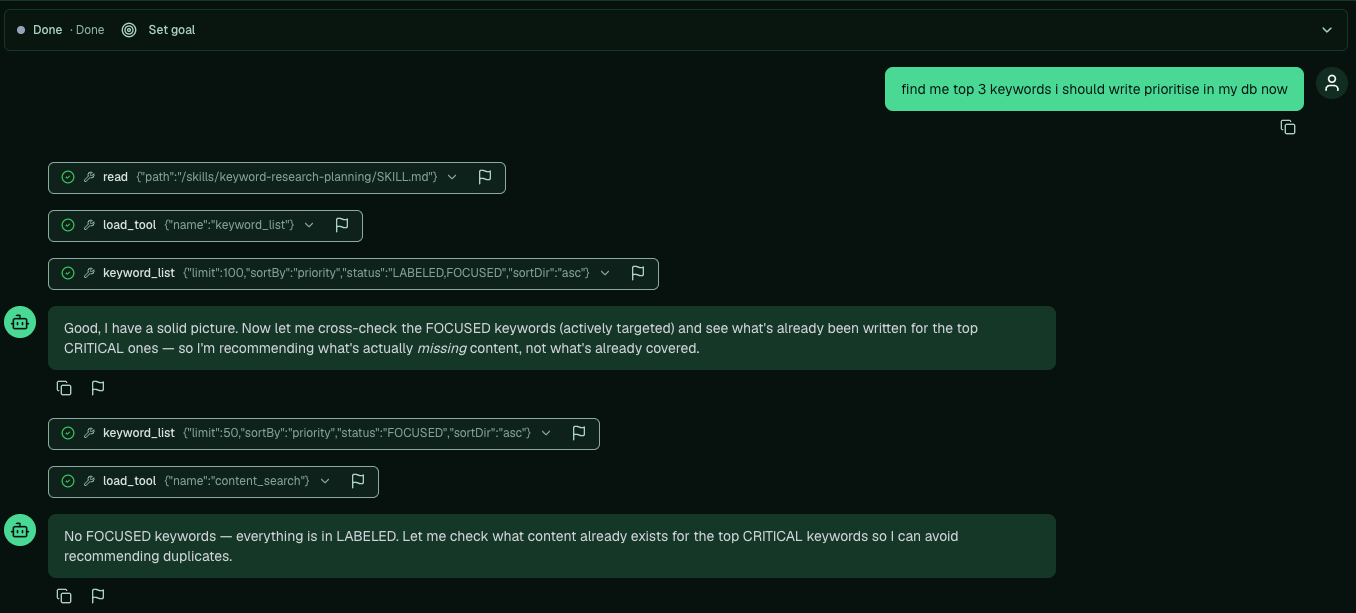Click the 'read' tool name label

(115, 177)
